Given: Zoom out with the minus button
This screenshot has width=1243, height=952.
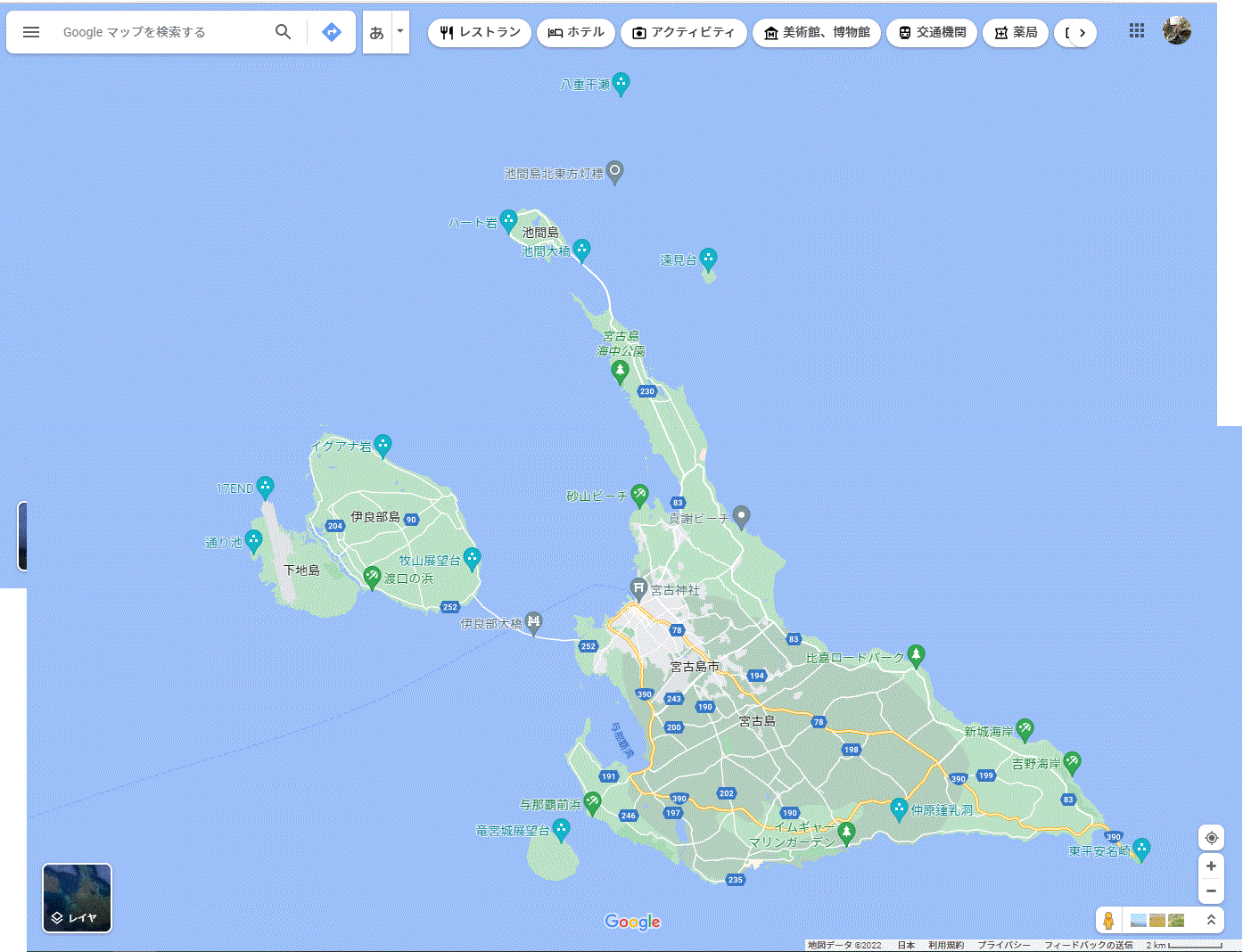Looking at the screenshot, I should tap(1211, 890).
